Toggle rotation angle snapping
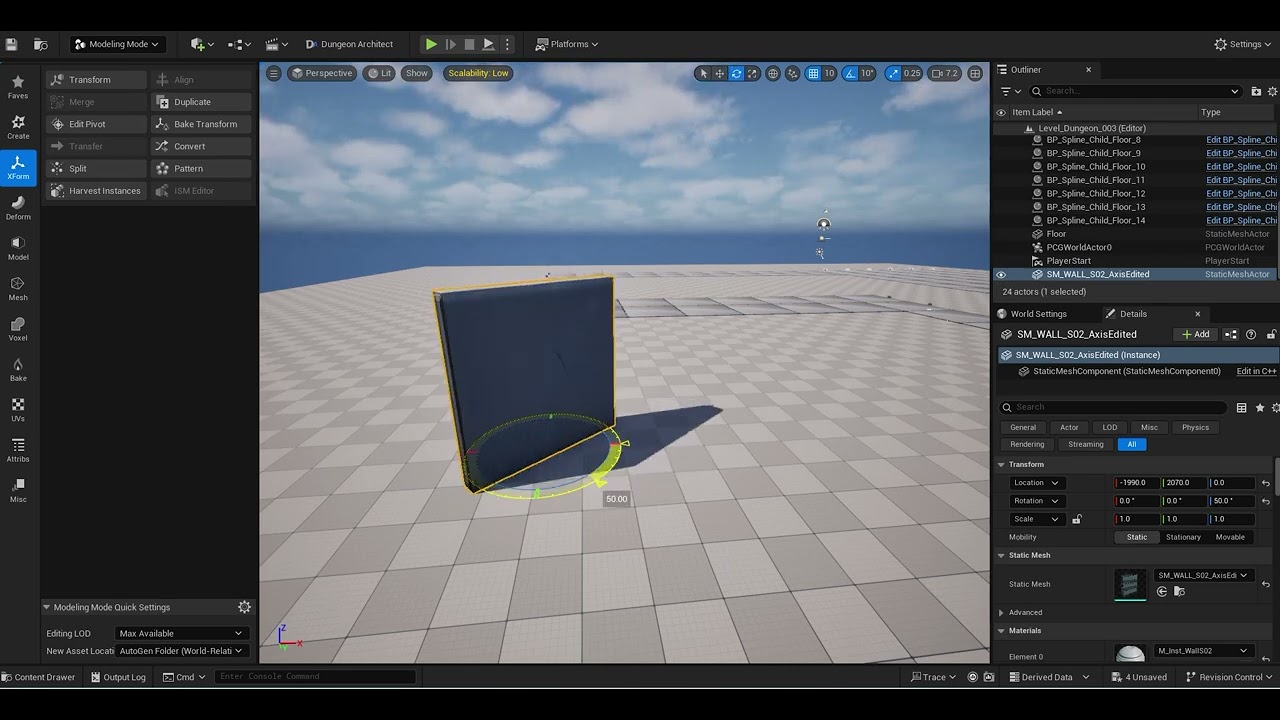 coord(850,73)
